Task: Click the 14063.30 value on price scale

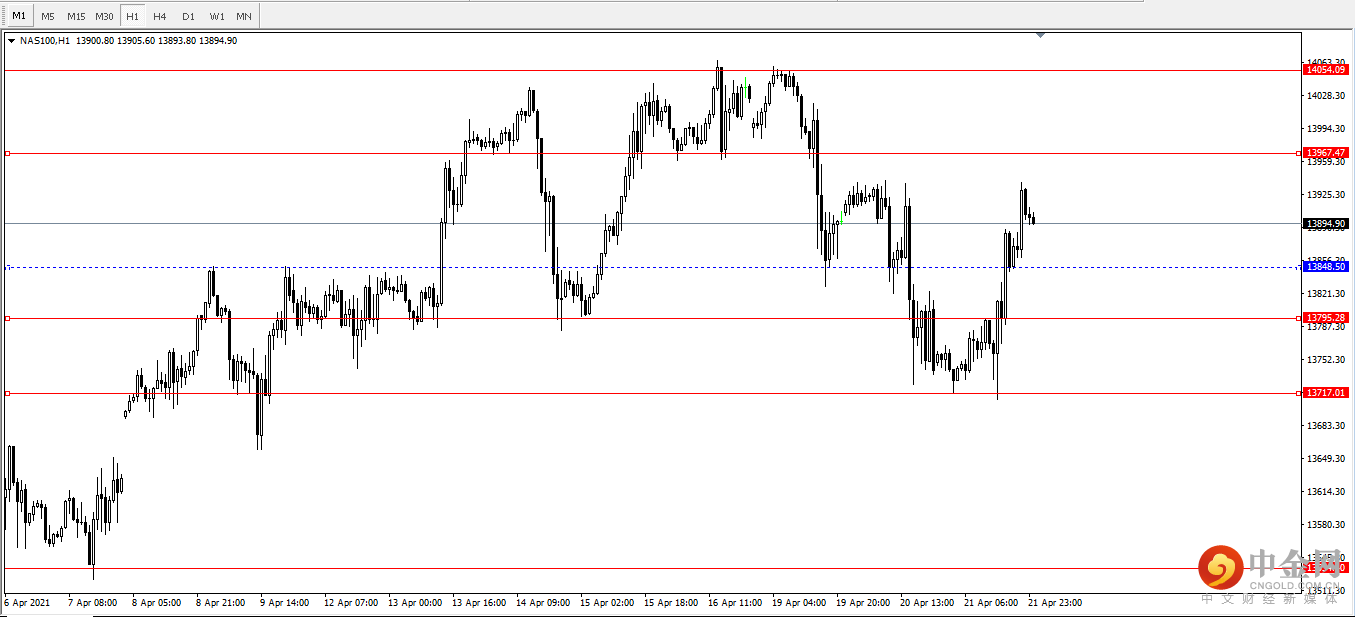Action: (1325, 62)
